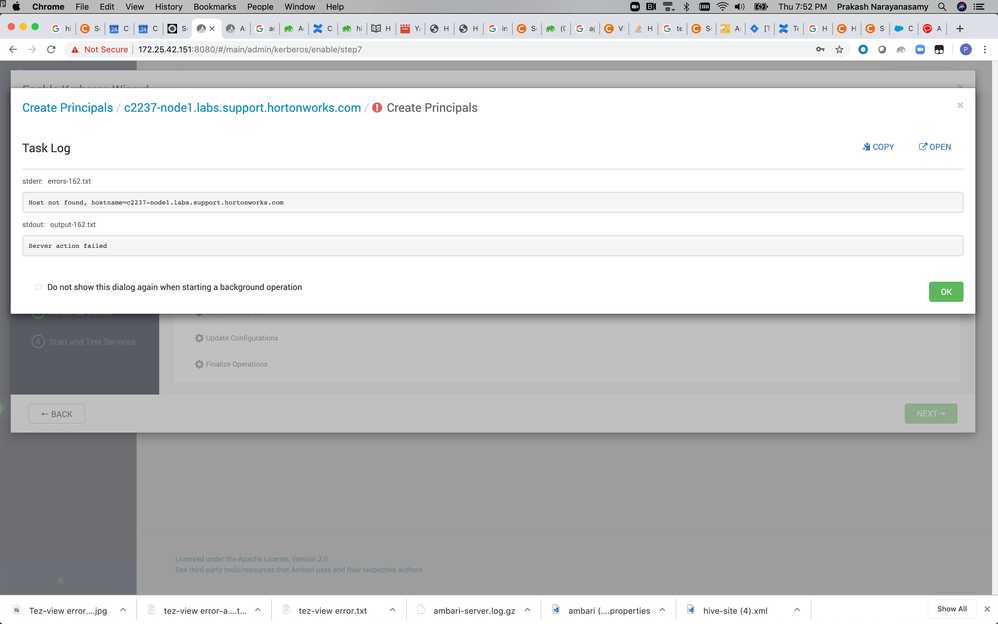Click the Not Secure warning icon
This screenshot has height=624, width=998.
pos(74,50)
